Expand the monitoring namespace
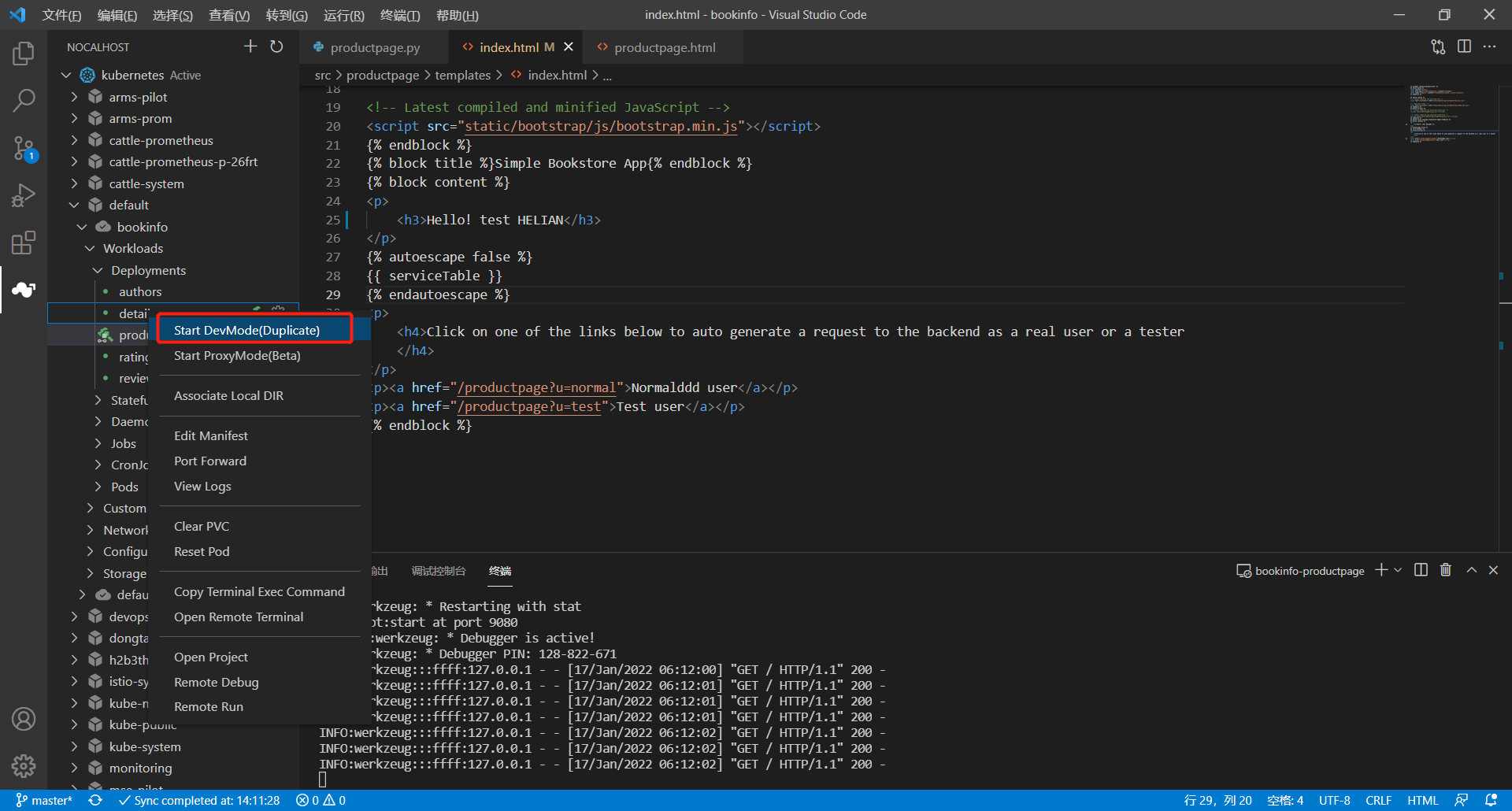 [74, 768]
